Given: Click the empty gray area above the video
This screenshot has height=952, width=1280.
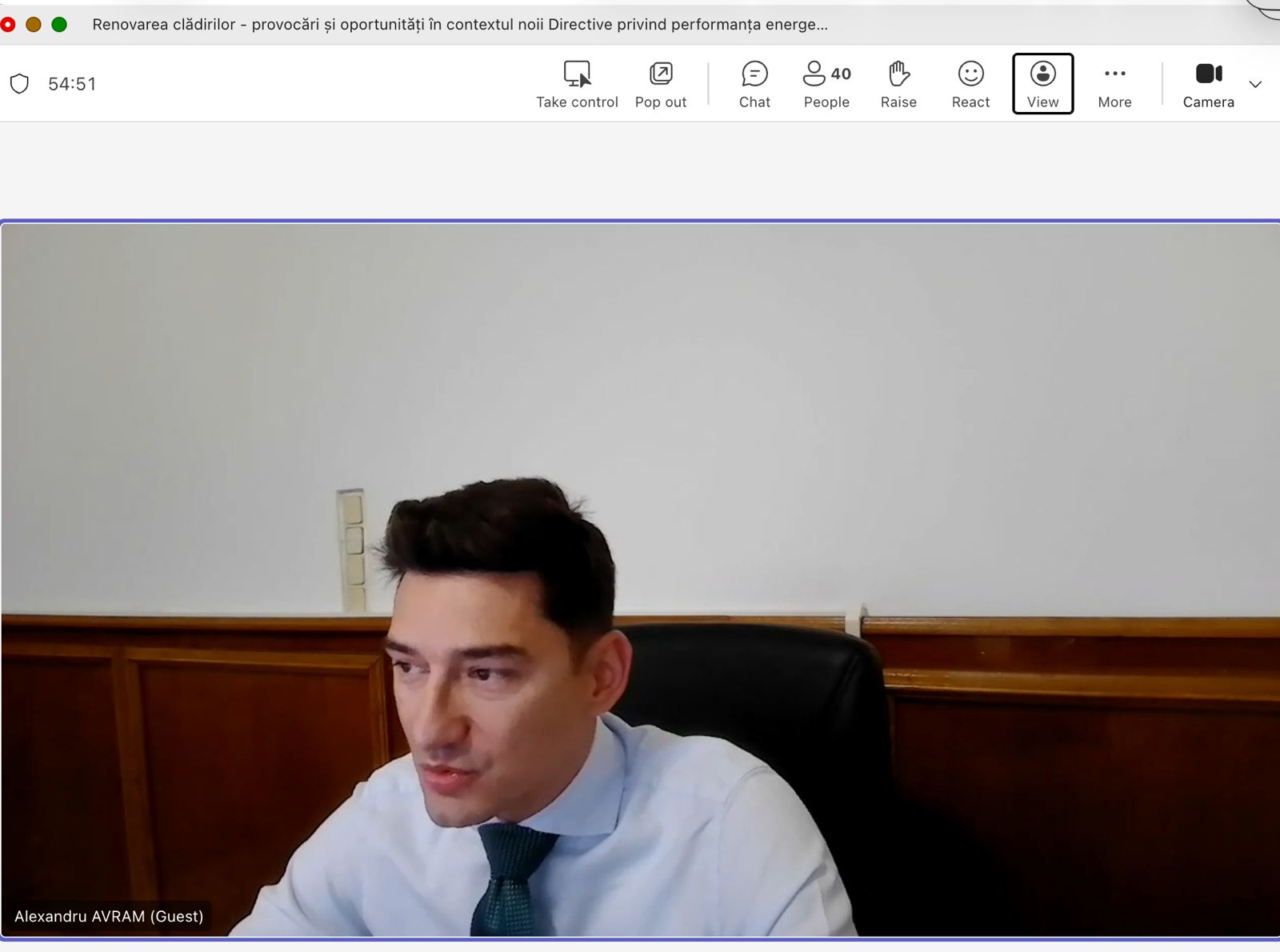Looking at the screenshot, I should pyautogui.click(x=640, y=170).
